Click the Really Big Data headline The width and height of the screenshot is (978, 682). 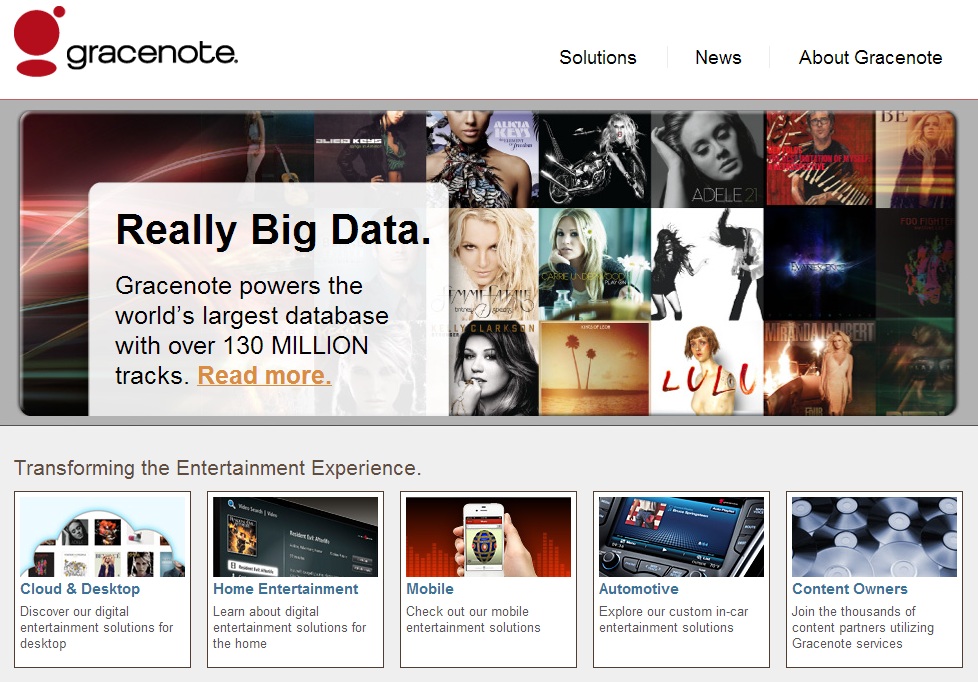pyautogui.click(x=273, y=230)
